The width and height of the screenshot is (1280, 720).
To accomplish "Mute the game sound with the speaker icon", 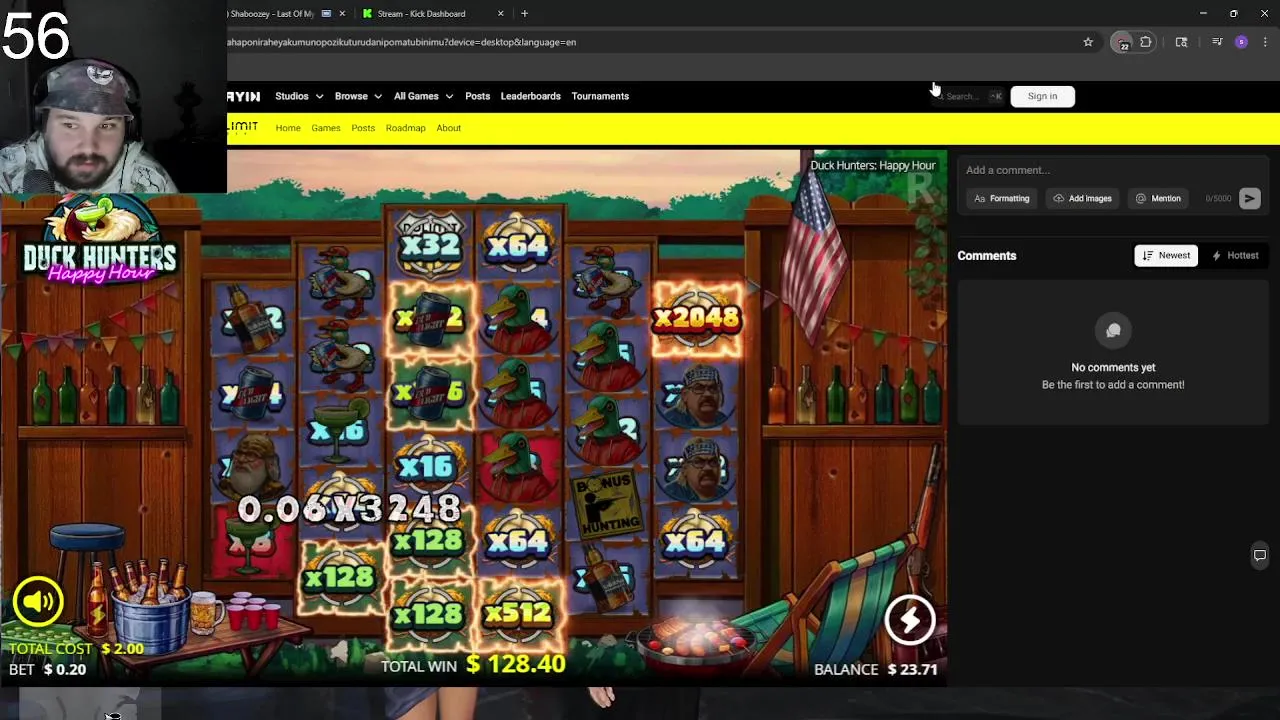I will [38, 601].
